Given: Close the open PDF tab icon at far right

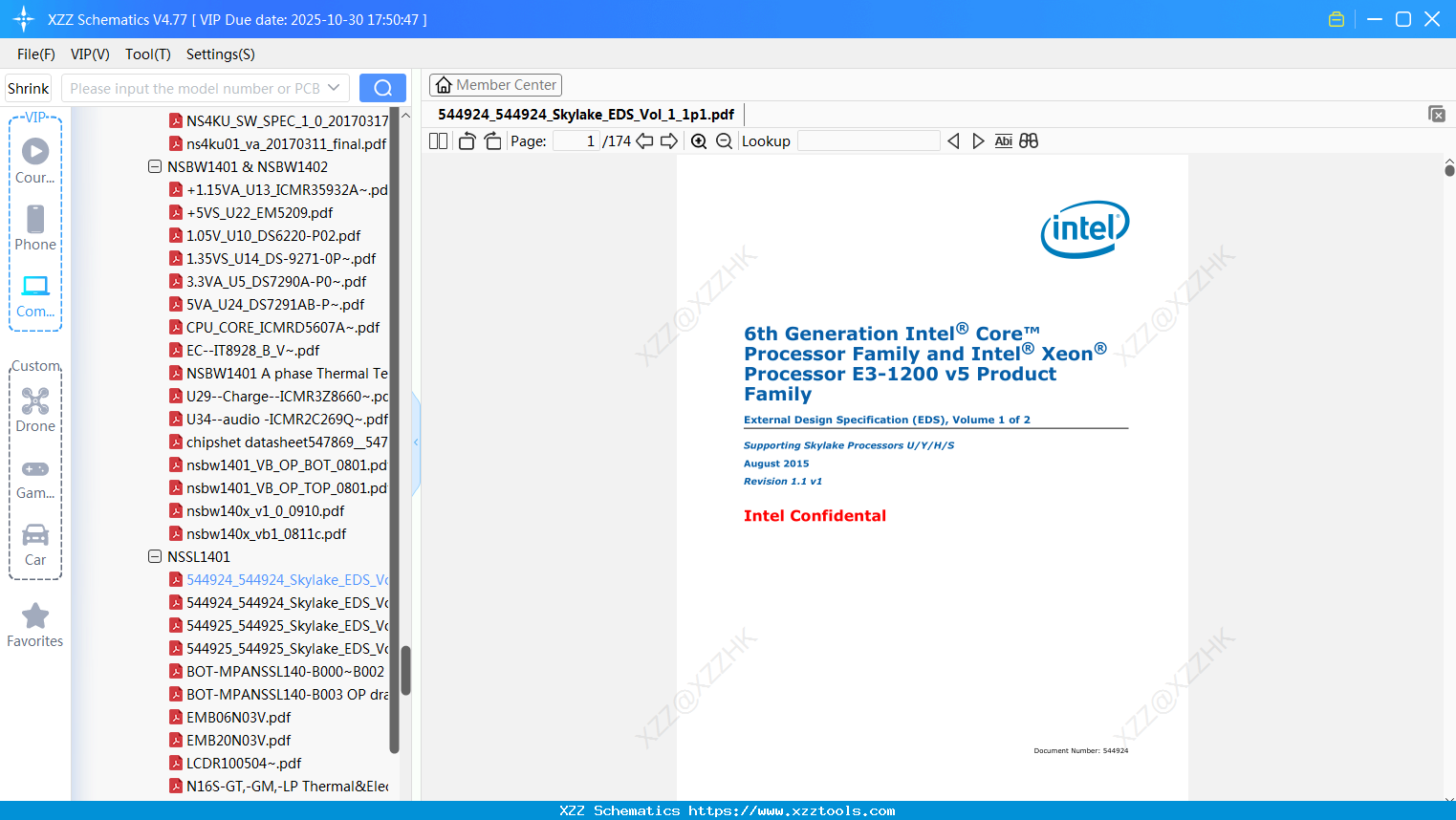Looking at the screenshot, I should [1437, 114].
